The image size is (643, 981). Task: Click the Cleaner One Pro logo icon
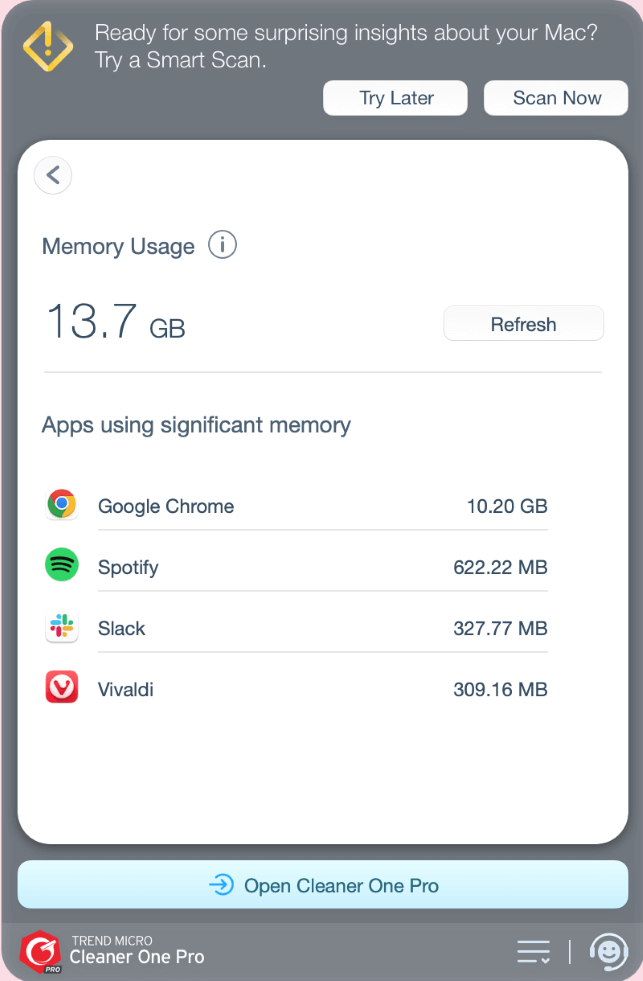[41, 952]
